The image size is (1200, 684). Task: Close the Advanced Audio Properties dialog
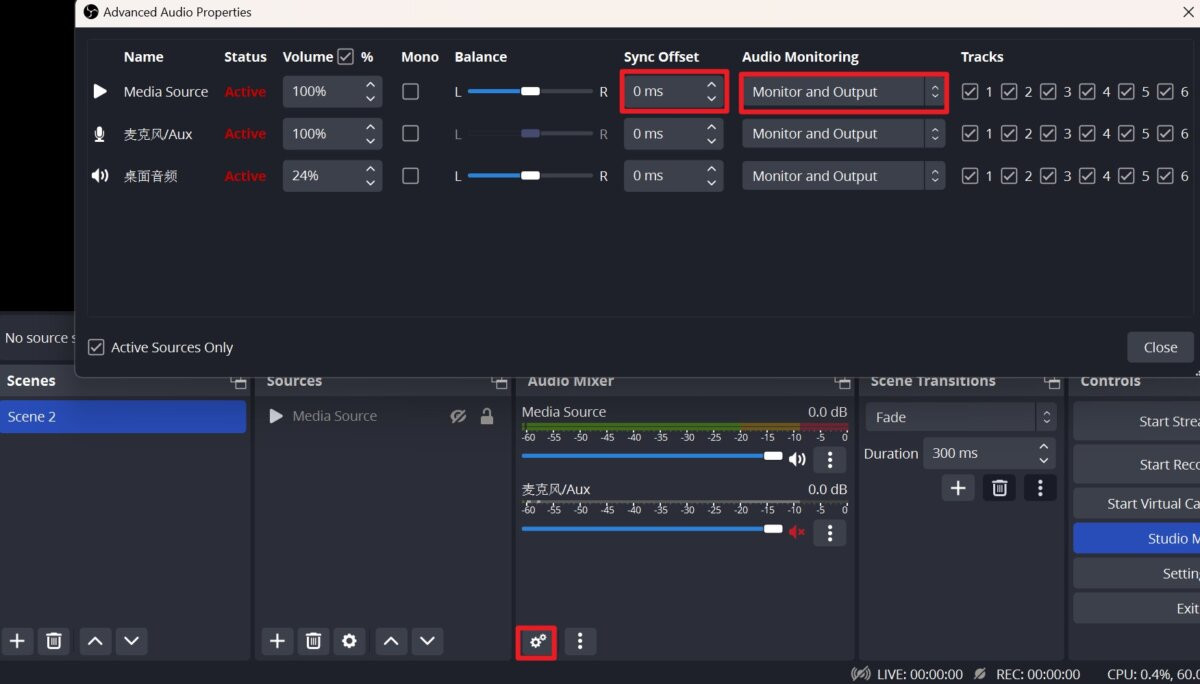point(1160,347)
